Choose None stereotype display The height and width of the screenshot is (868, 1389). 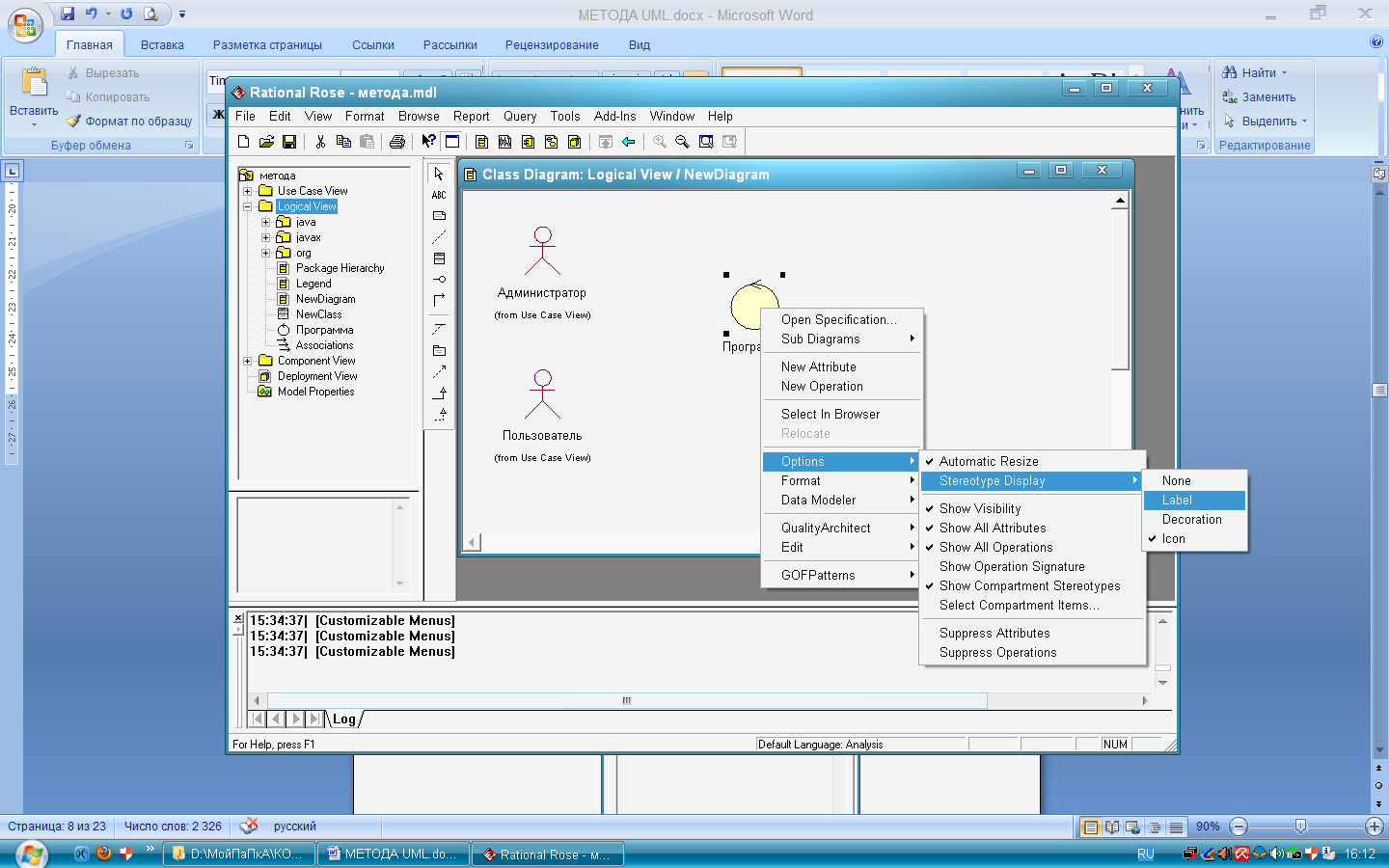click(x=1194, y=481)
